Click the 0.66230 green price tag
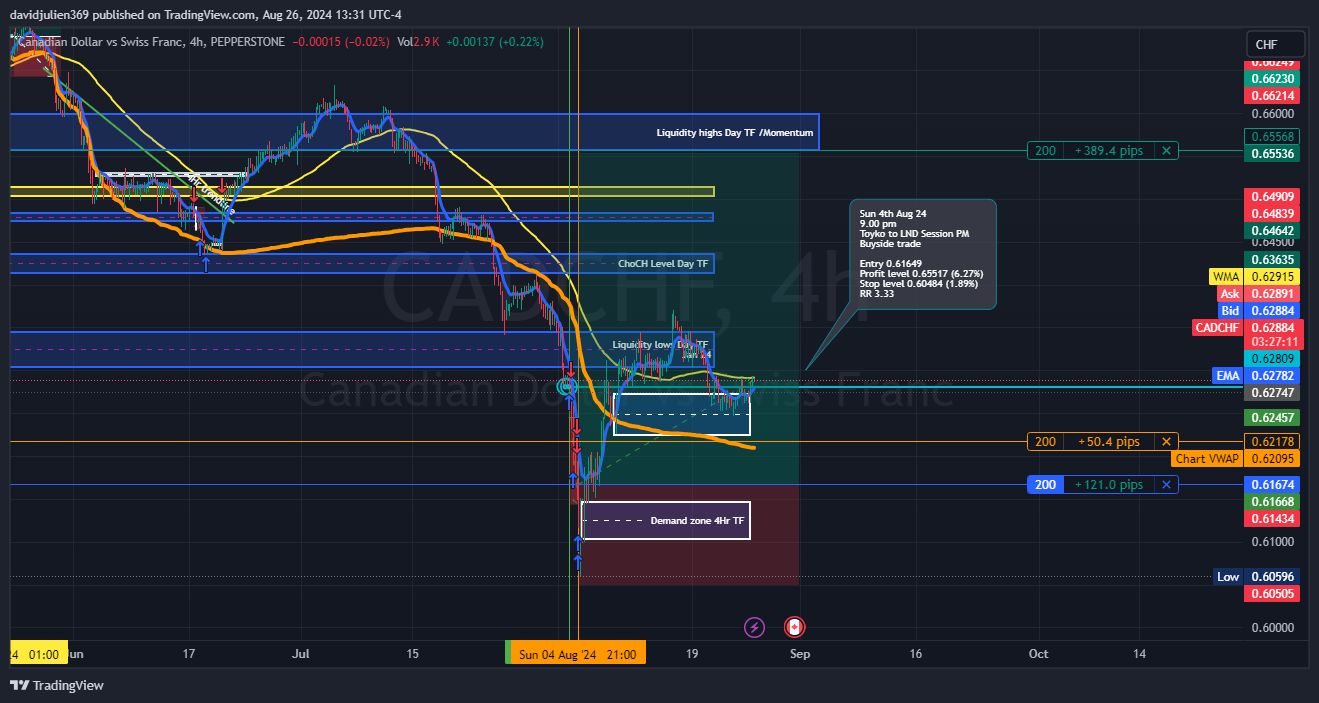Image resolution: width=1319 pixels, height=703 pixels. coord(1273,79)
